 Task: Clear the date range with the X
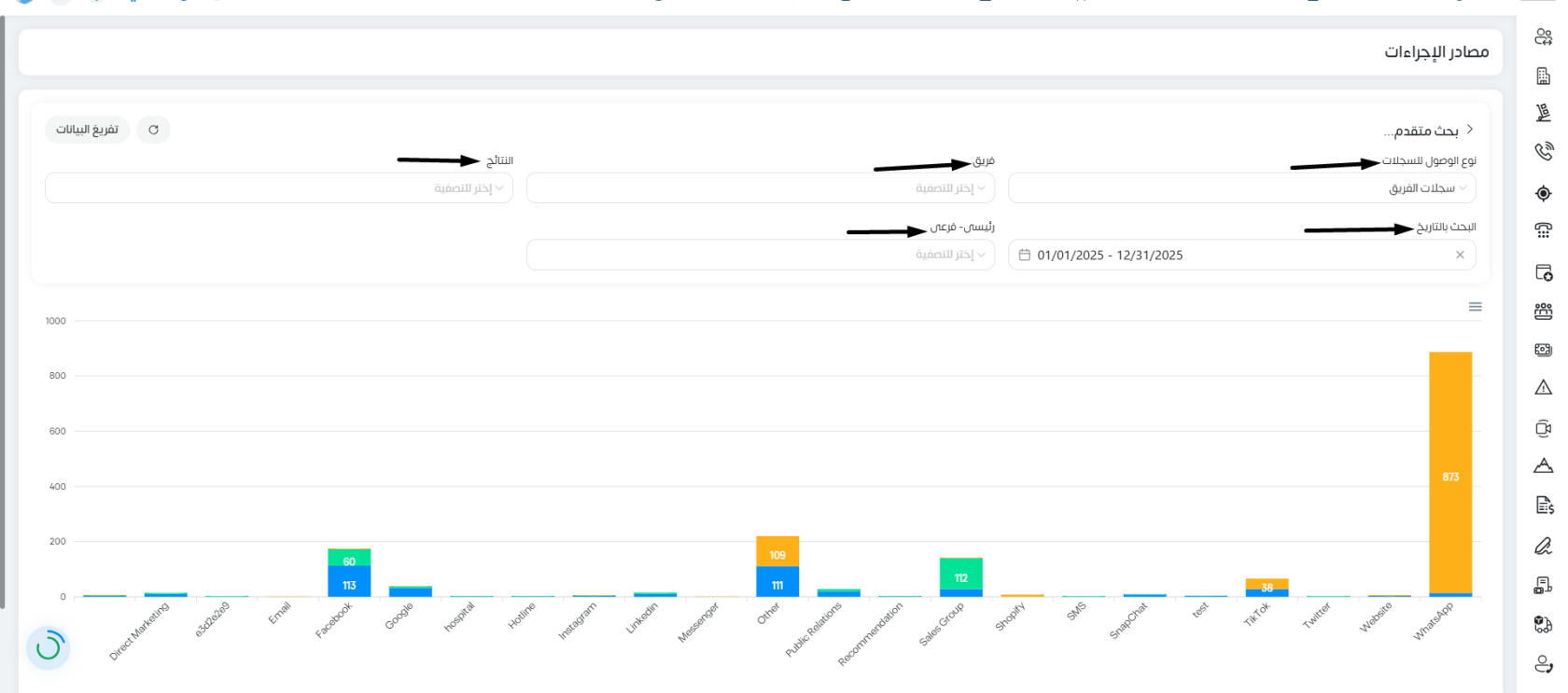[x=1460, y=255]
